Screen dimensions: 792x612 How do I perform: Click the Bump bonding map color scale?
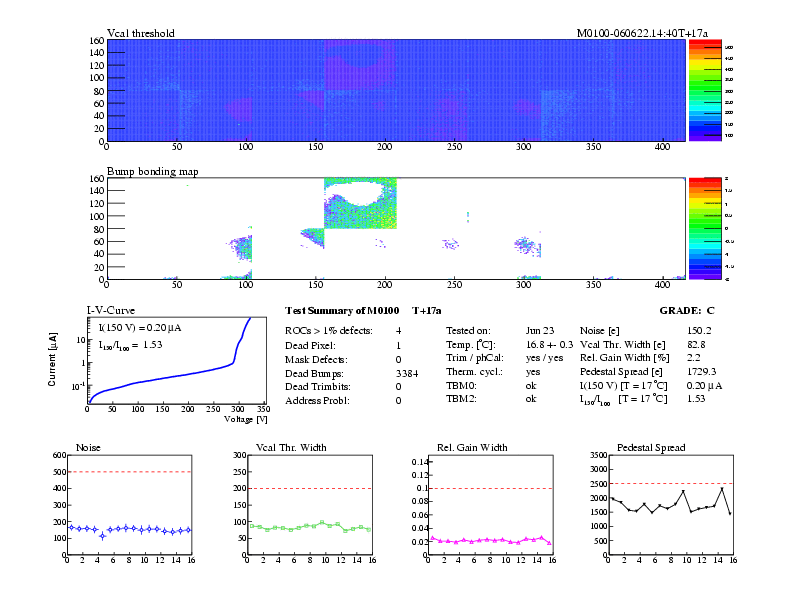point(705,229)
